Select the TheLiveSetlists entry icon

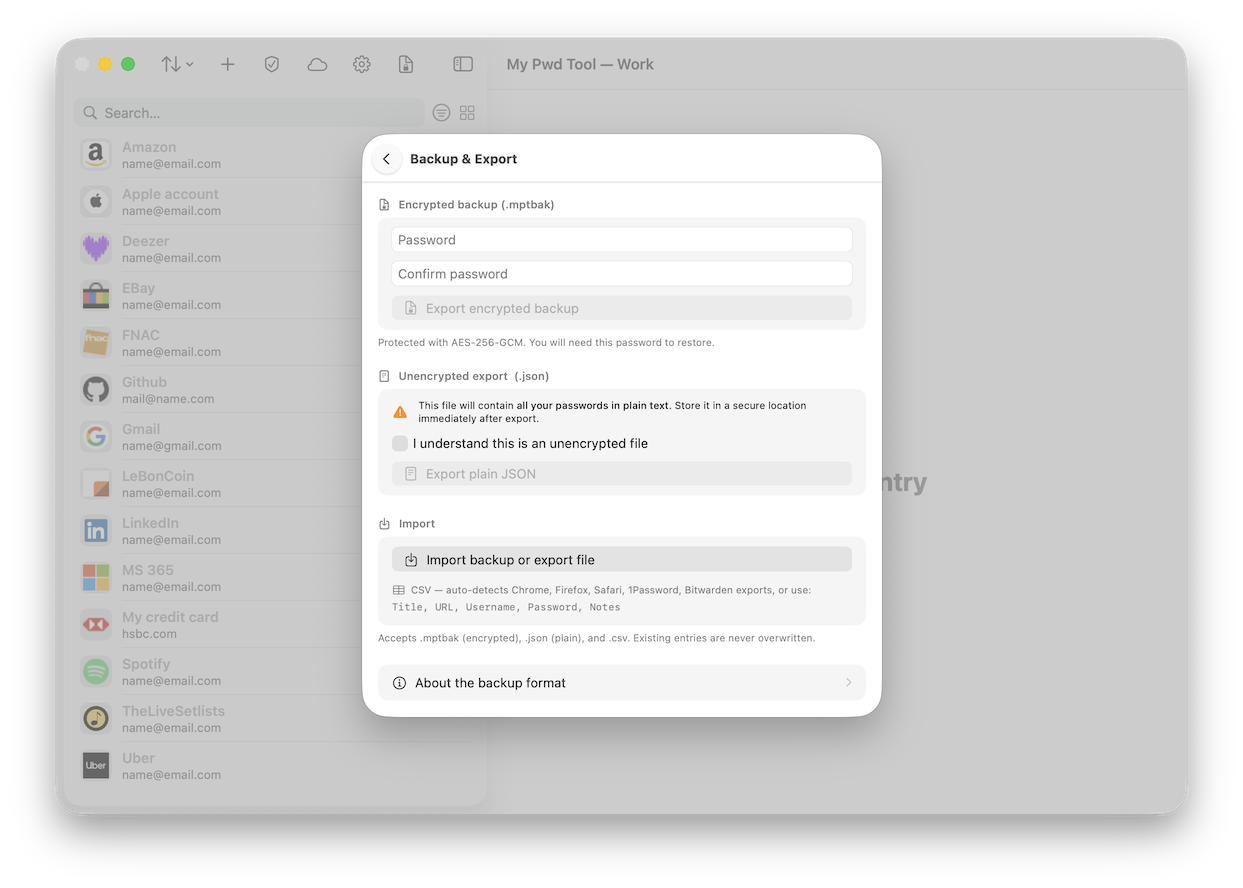pos(96,718)
